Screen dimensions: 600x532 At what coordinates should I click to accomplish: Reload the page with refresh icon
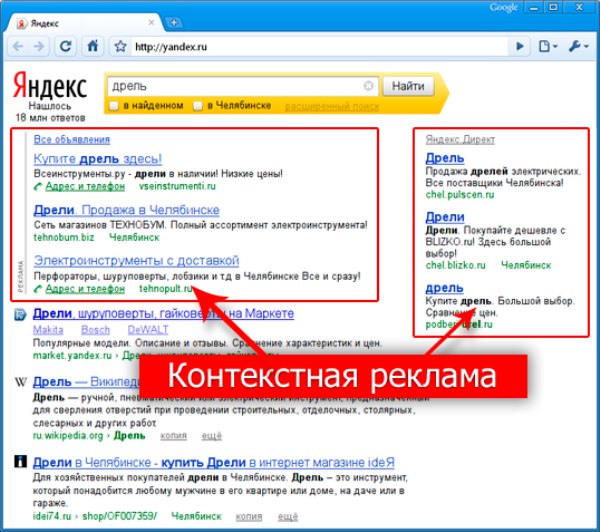click(66, 47)
